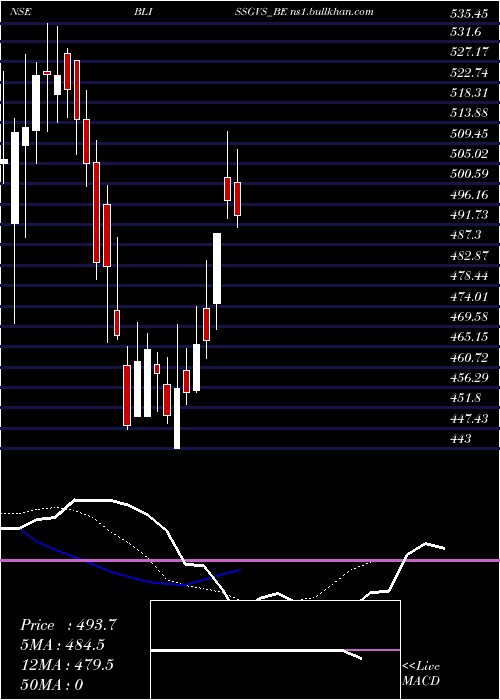Screen dimensions: 500x700
Task: Click the 456.29 price level label
Action: 469,379
